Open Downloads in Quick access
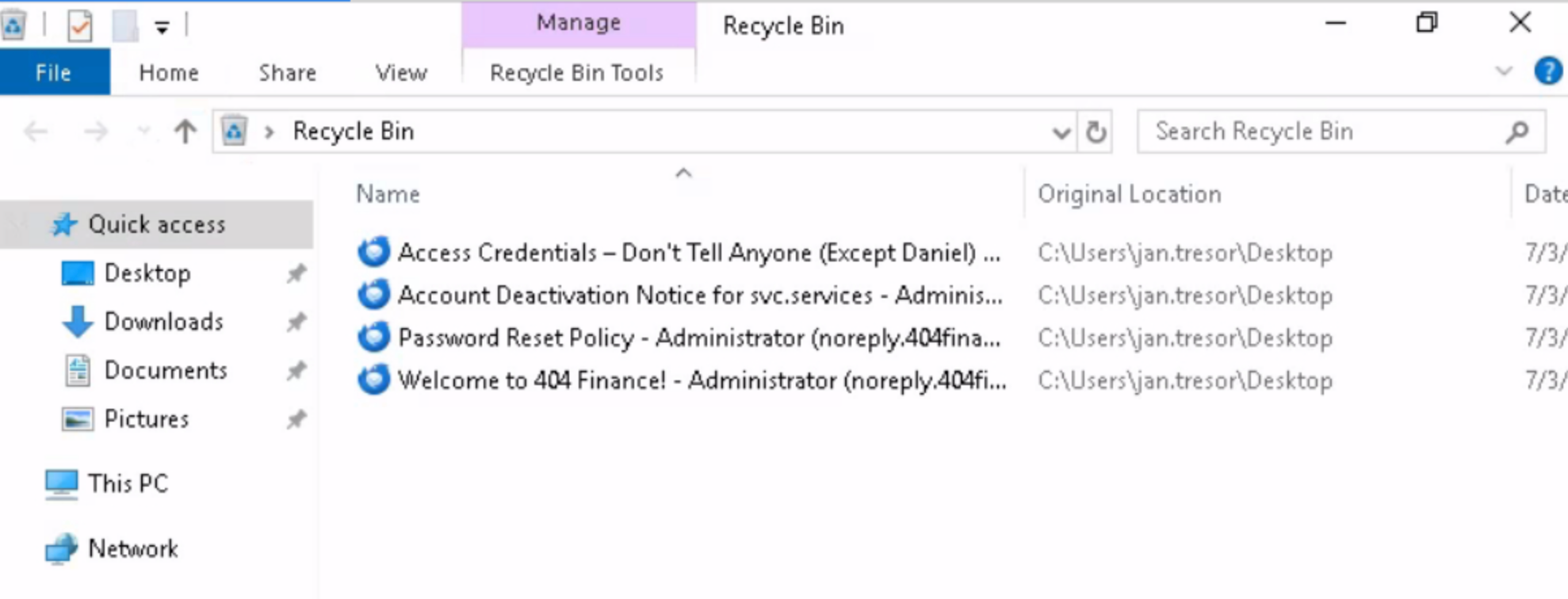Image resolution: width=1568 pixels, height=599 pixels. (163, 322)
